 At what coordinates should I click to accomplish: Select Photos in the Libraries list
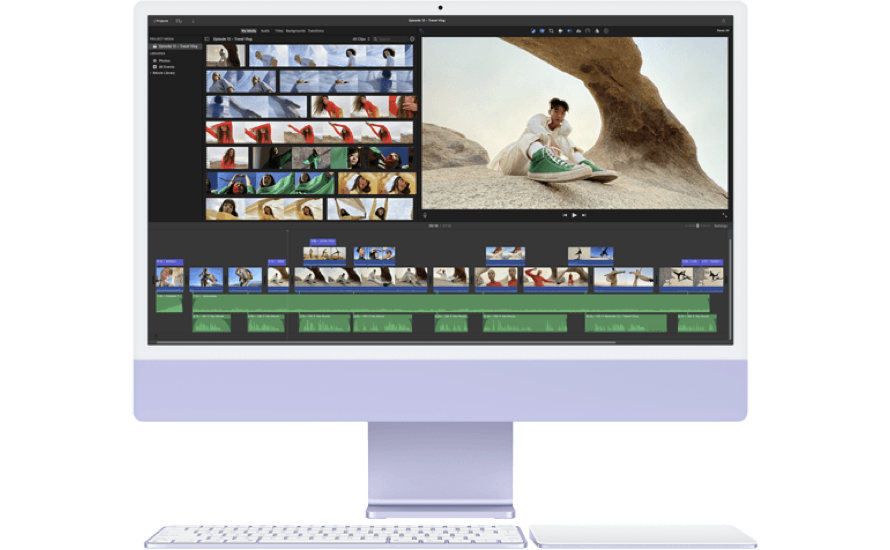click(x=164, y=61)
